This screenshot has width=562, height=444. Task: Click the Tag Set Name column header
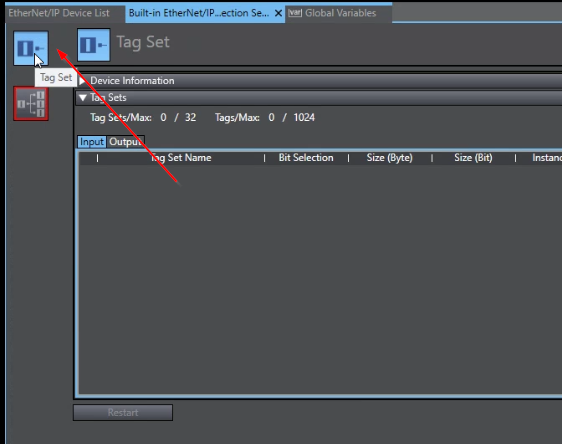[x=181, y=158]
